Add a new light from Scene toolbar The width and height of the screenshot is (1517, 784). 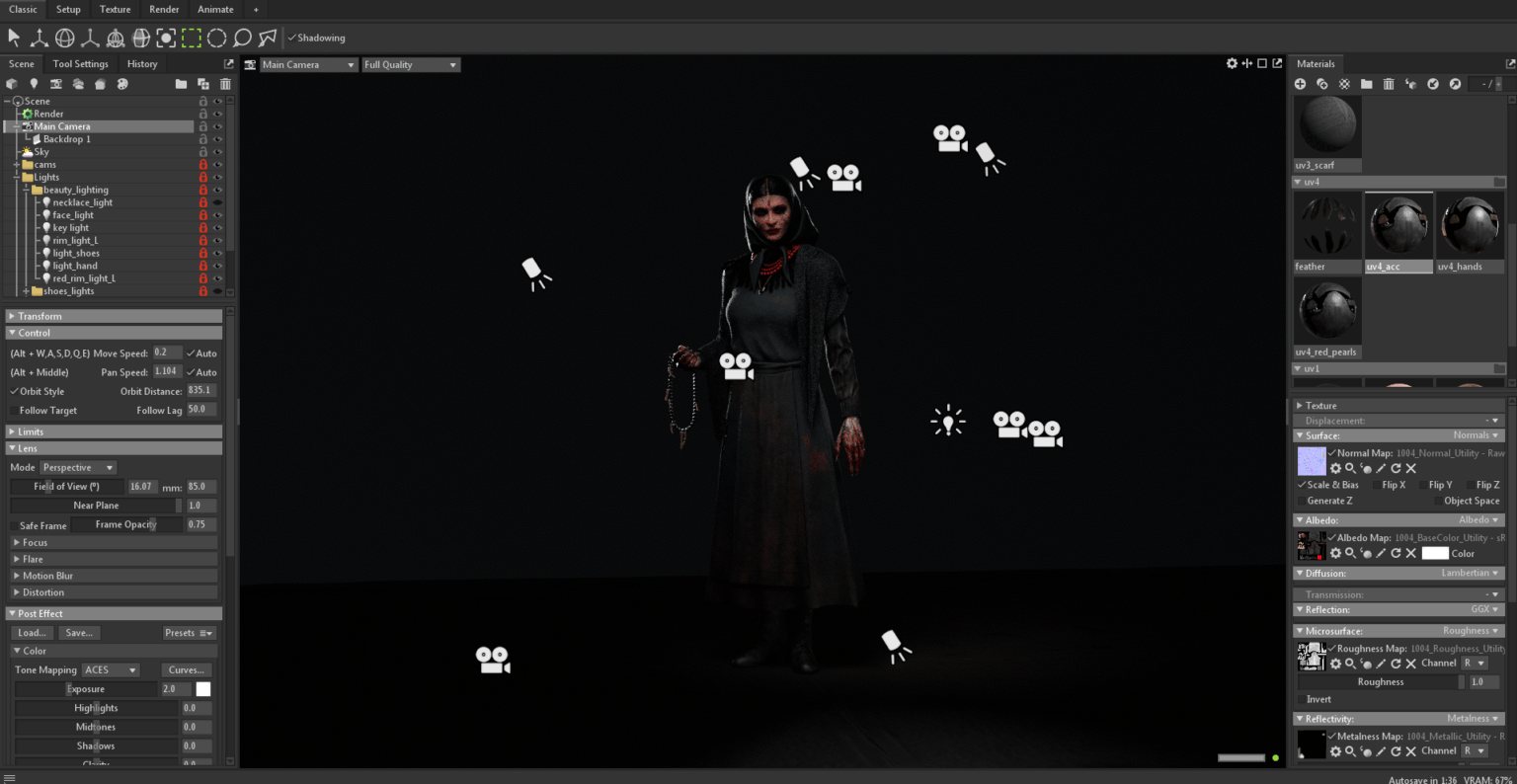click(34, 84)
